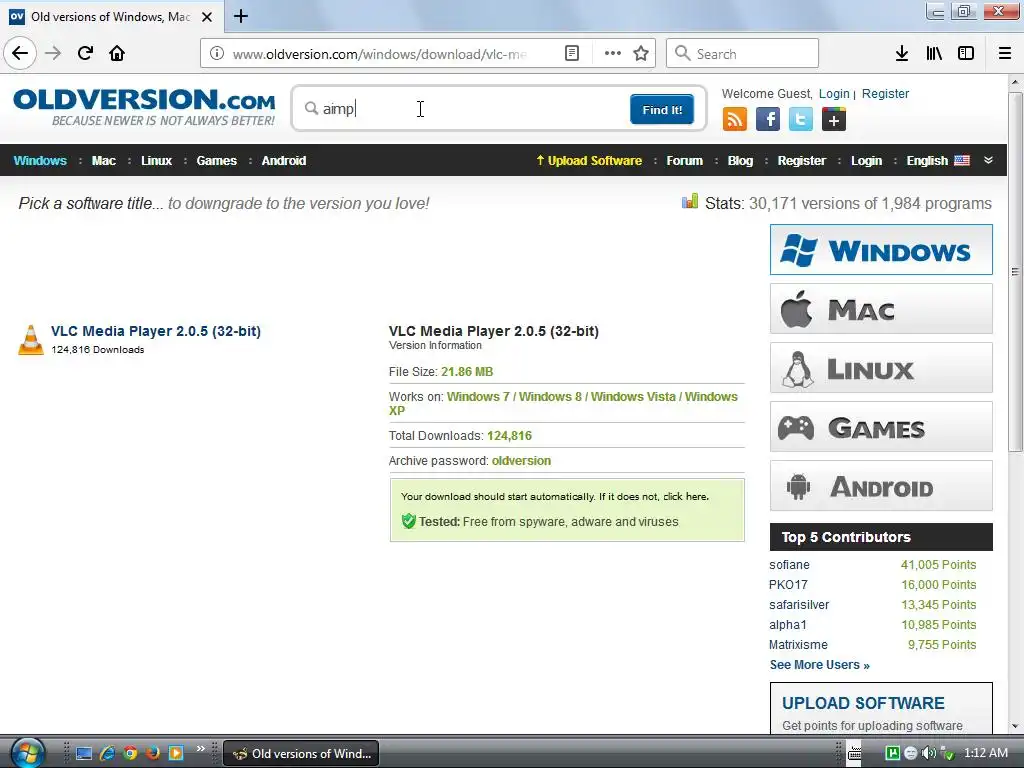Click the address bar URL

379,54
